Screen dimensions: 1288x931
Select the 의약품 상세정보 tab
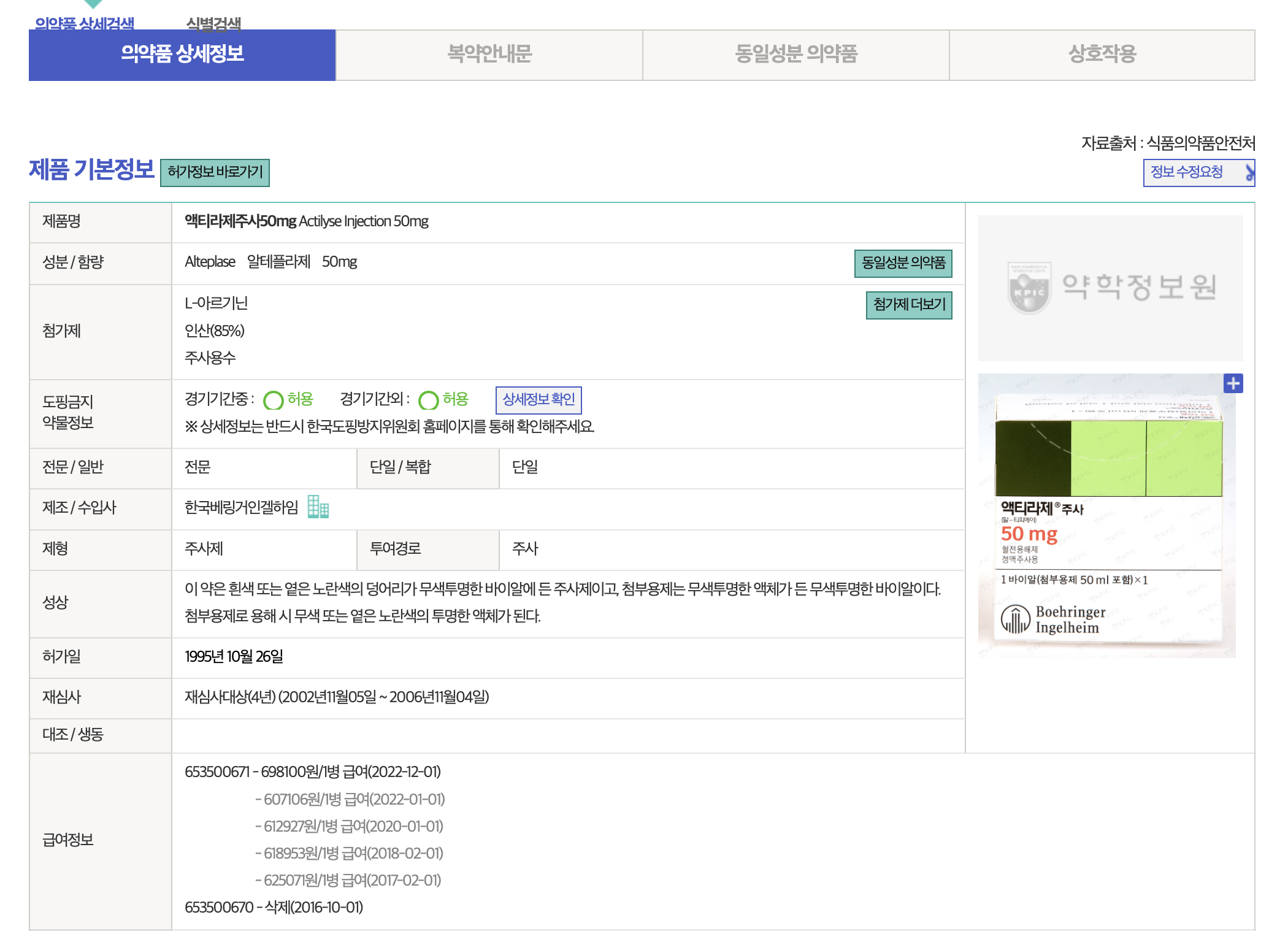(182, 55)
